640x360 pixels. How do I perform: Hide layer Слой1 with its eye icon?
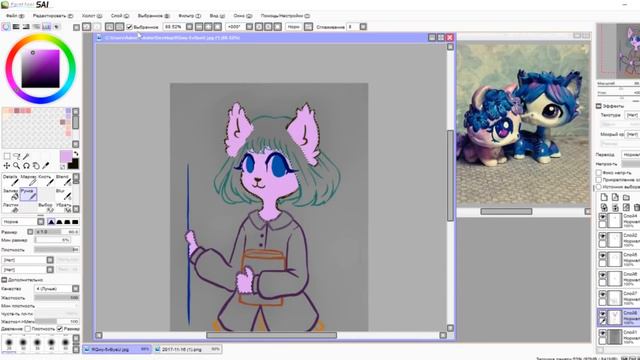click(x=602, y=333)
